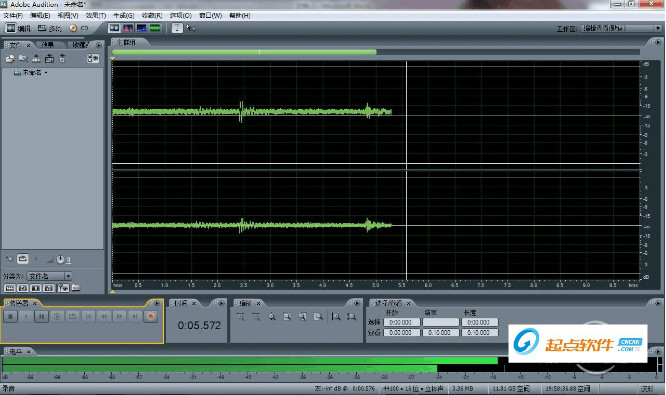Toggle the loop play button in Files panel
Image resolution: width=666 pixels, height=395 pixels.
click(23, 259)
